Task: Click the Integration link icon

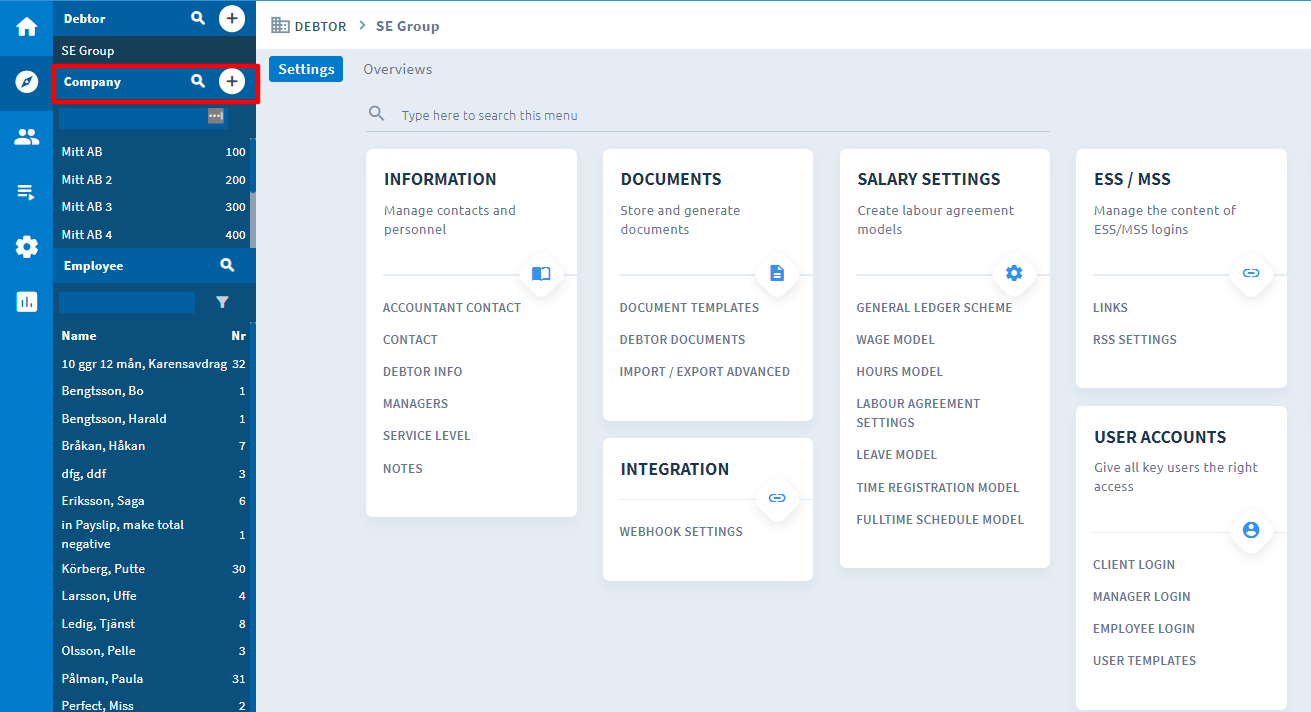Action: coord(777,498)
